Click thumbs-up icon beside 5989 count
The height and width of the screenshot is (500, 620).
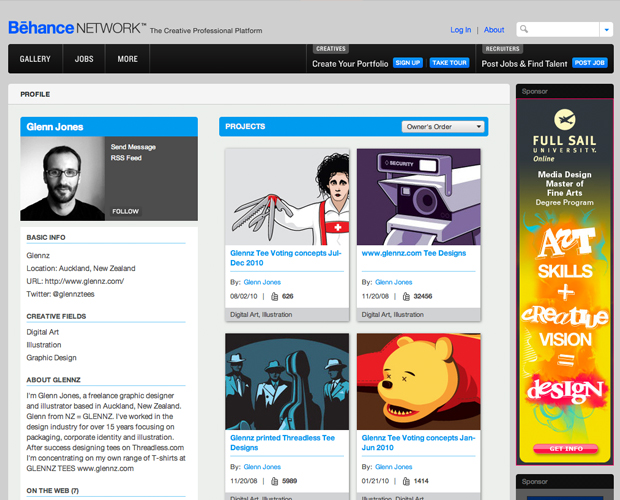coord(274,481)
